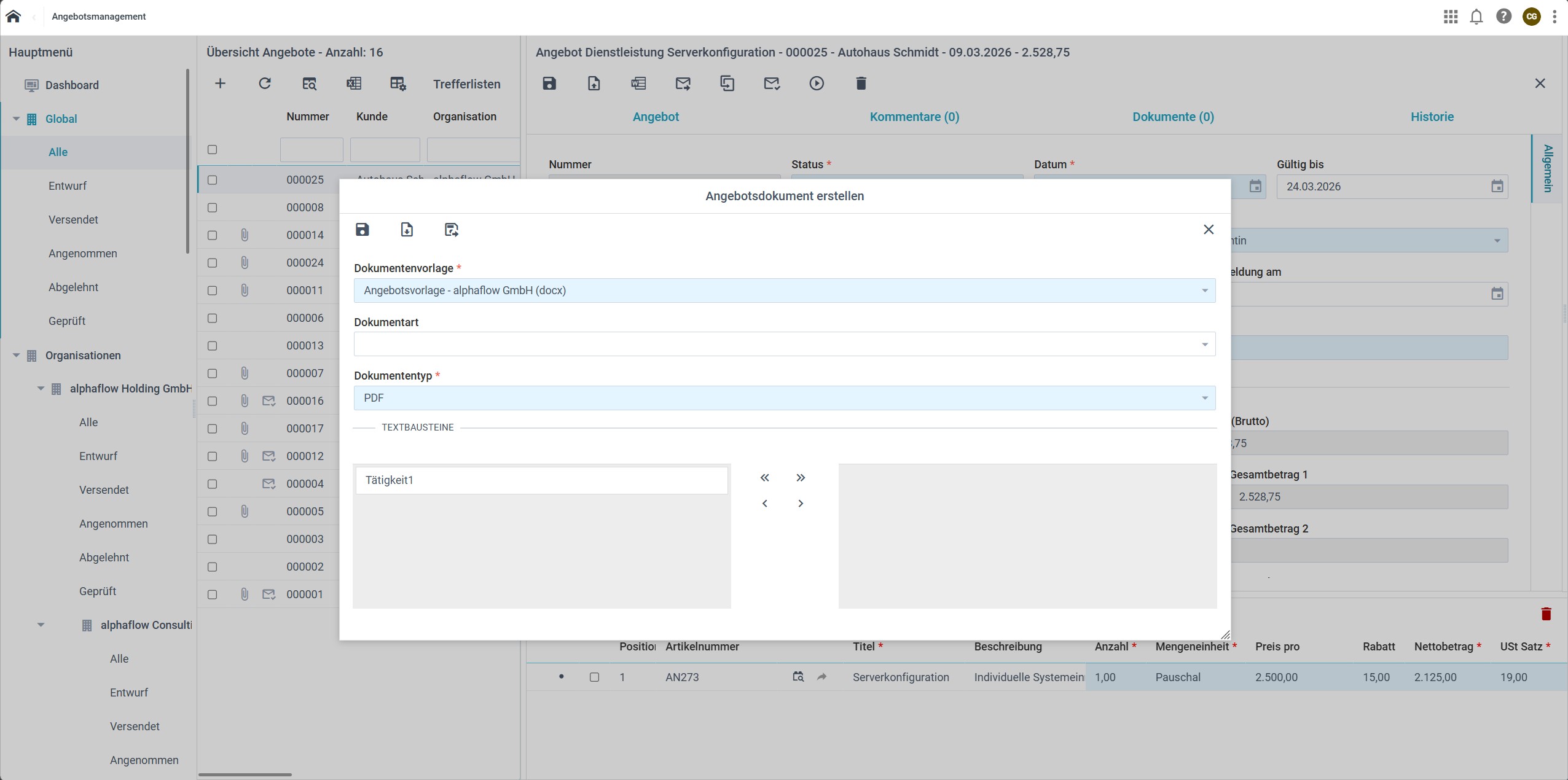This screenshot has width=1568, height=780.
Task: Select Versendet under Global in the menu
Action: [73, 220]
